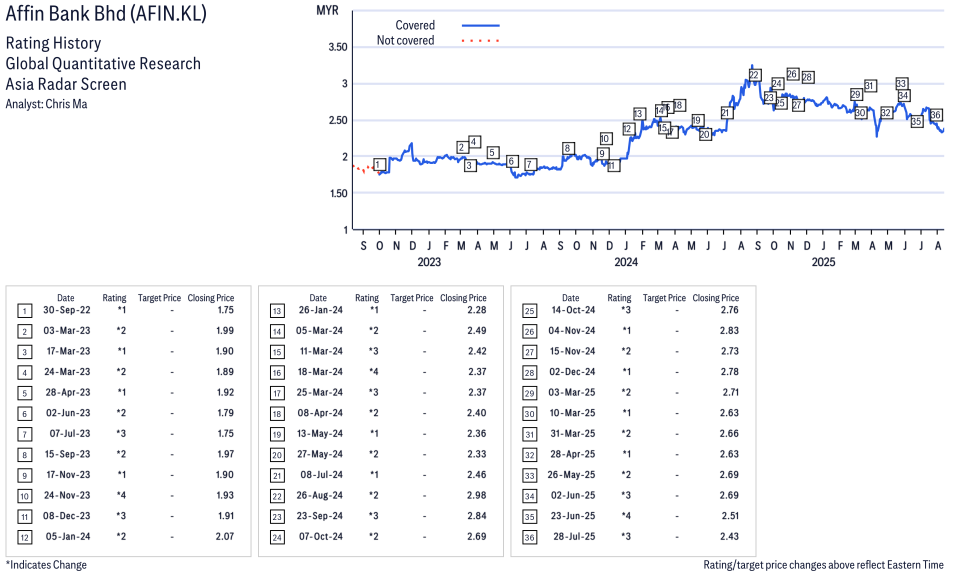Screen dimensions: 955x571
Task: Click chart marker 1 on the price line
Action: (x=379, y=164)
